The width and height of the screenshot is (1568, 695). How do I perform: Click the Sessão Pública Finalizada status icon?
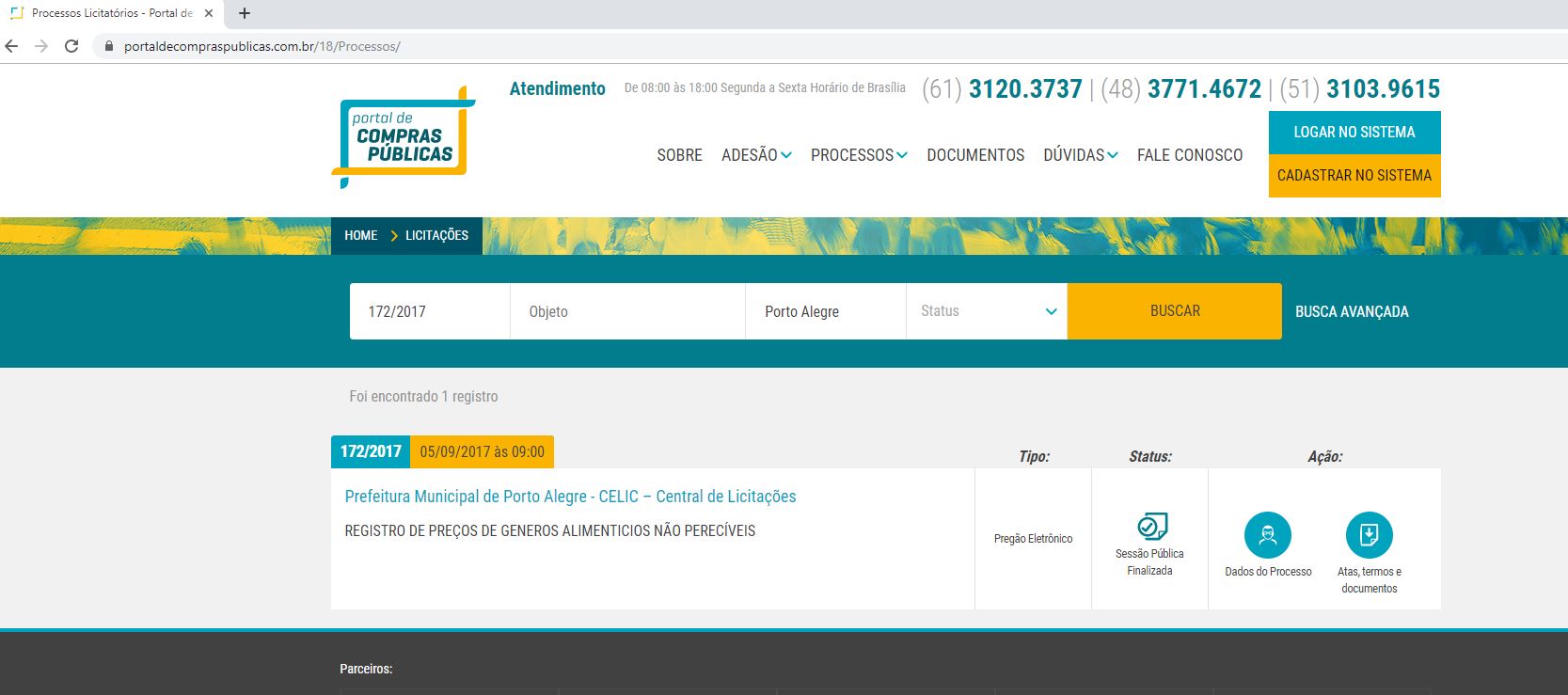point(1150,526)
